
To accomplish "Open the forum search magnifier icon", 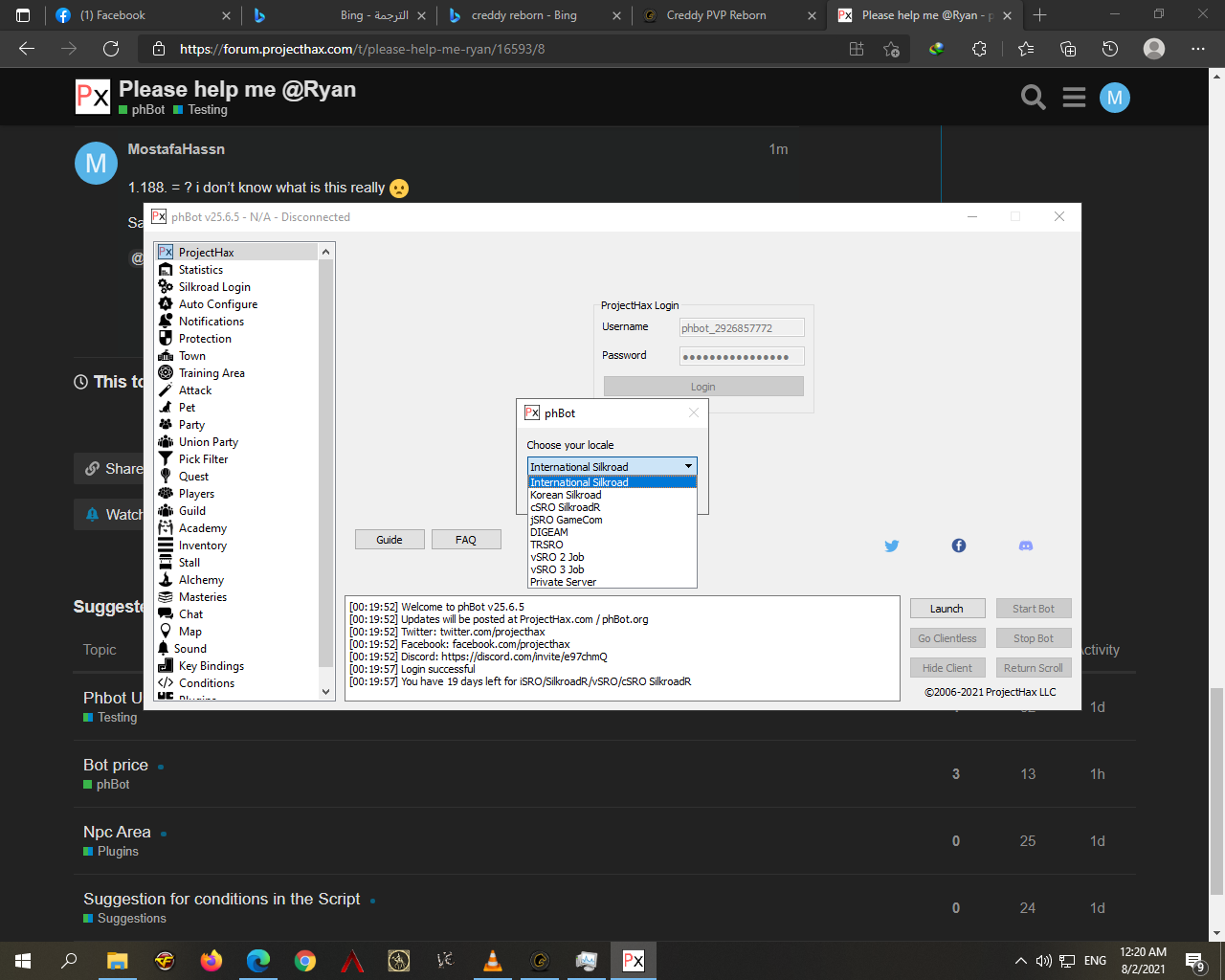I will 1033,98.
